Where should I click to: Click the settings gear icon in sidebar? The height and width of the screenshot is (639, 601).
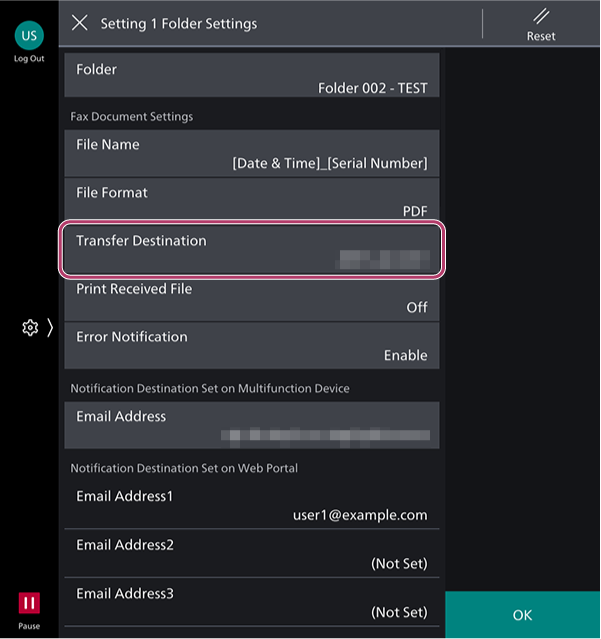point(30,328)
